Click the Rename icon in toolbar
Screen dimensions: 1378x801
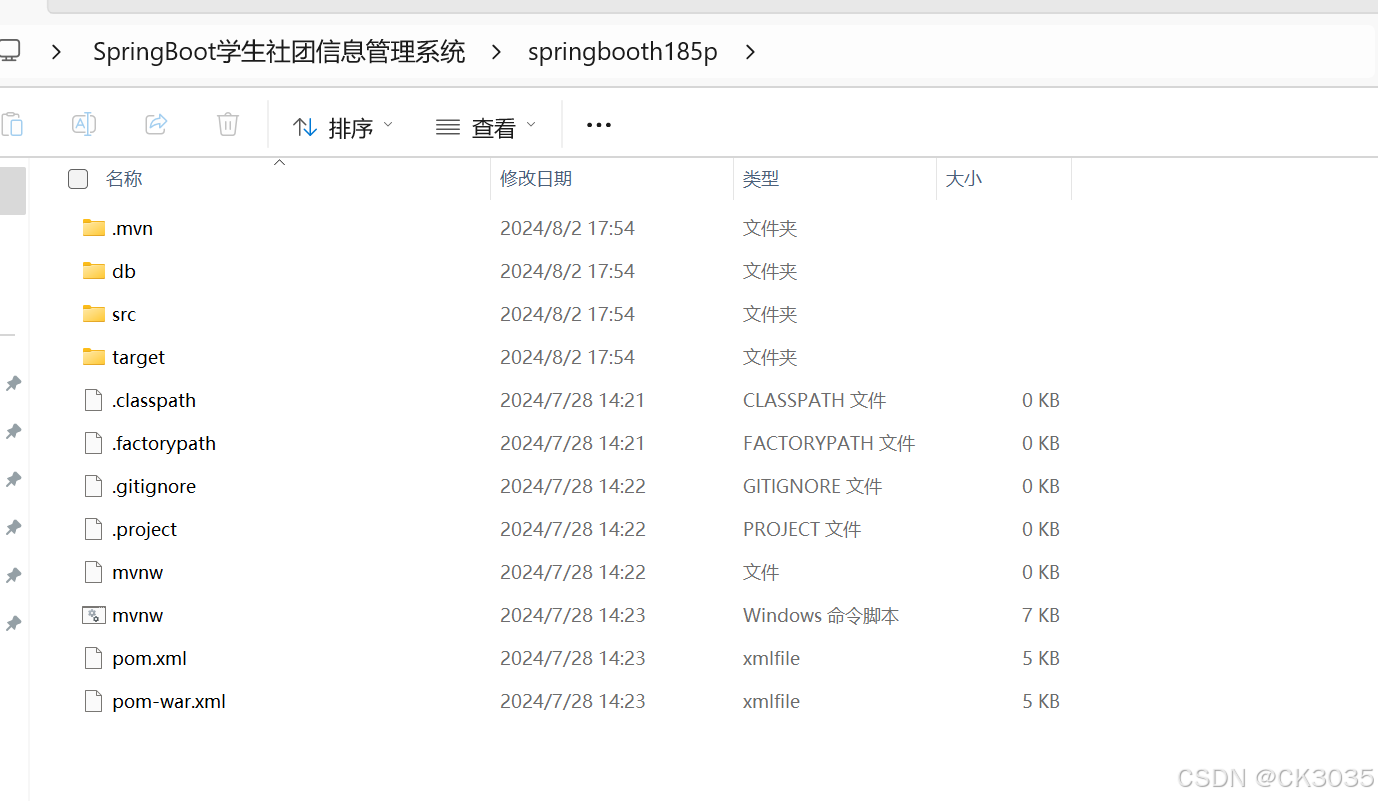click(83, 124)
